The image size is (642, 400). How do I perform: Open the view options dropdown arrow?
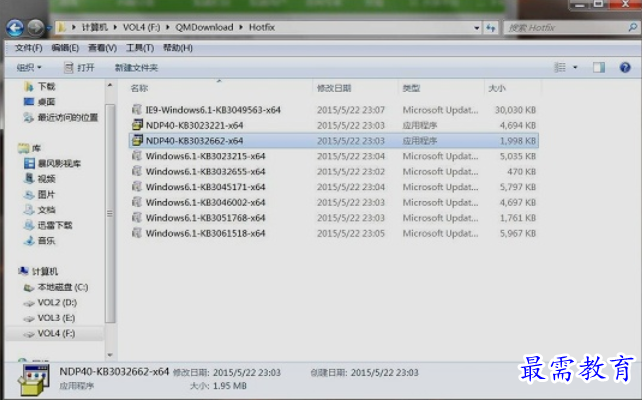pos(575,67)
